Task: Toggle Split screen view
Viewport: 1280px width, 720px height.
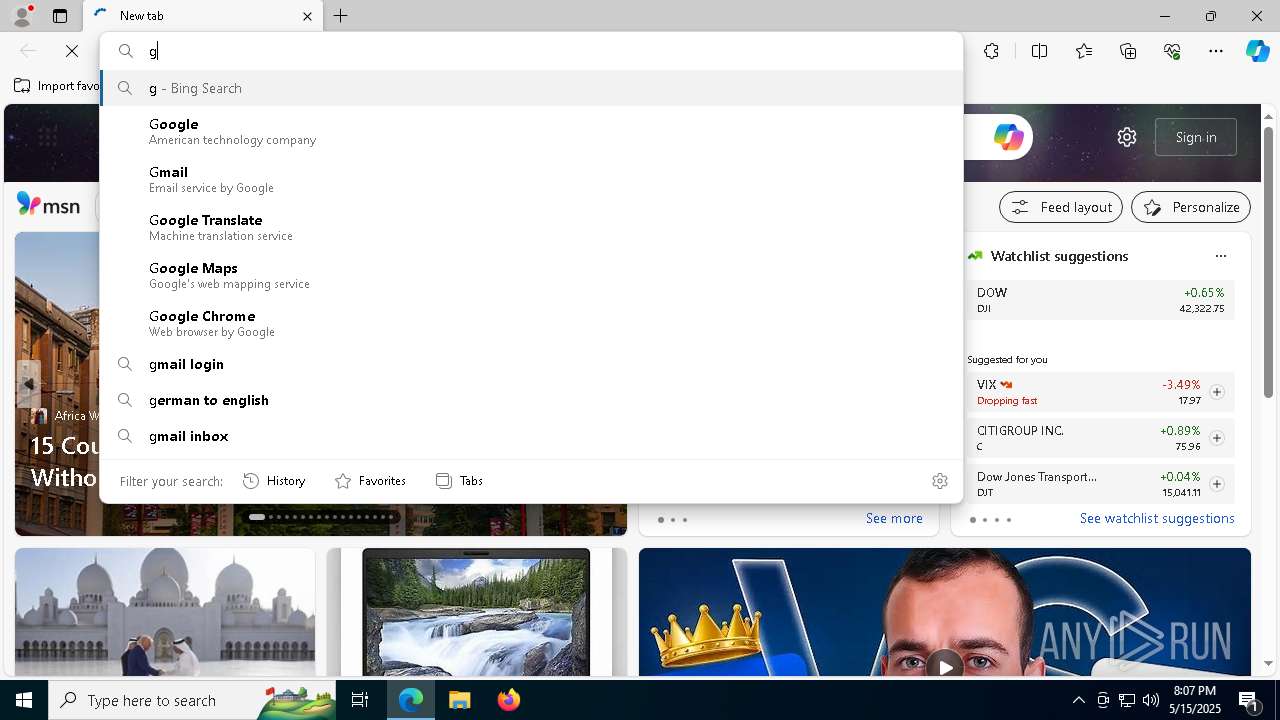Action: [1039, 51]
